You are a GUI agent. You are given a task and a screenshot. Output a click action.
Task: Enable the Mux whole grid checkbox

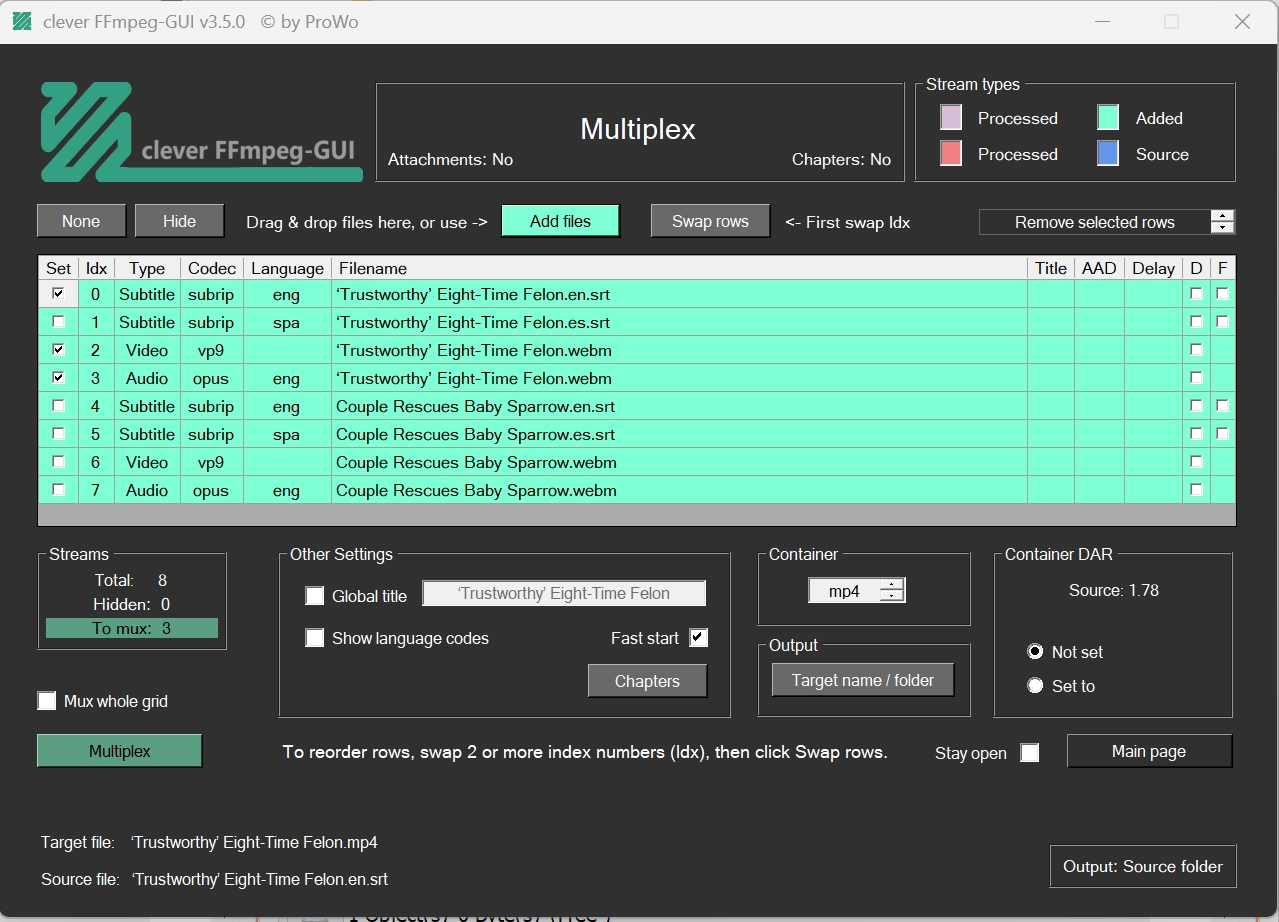coord(47,701)
